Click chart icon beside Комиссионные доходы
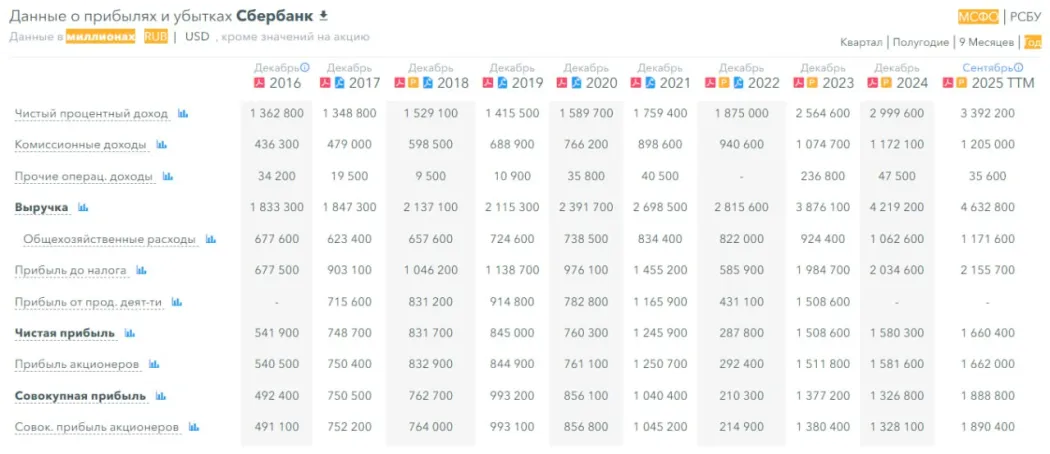The height and width of the screenshot is (454, 1050). (x=162, y=146)
